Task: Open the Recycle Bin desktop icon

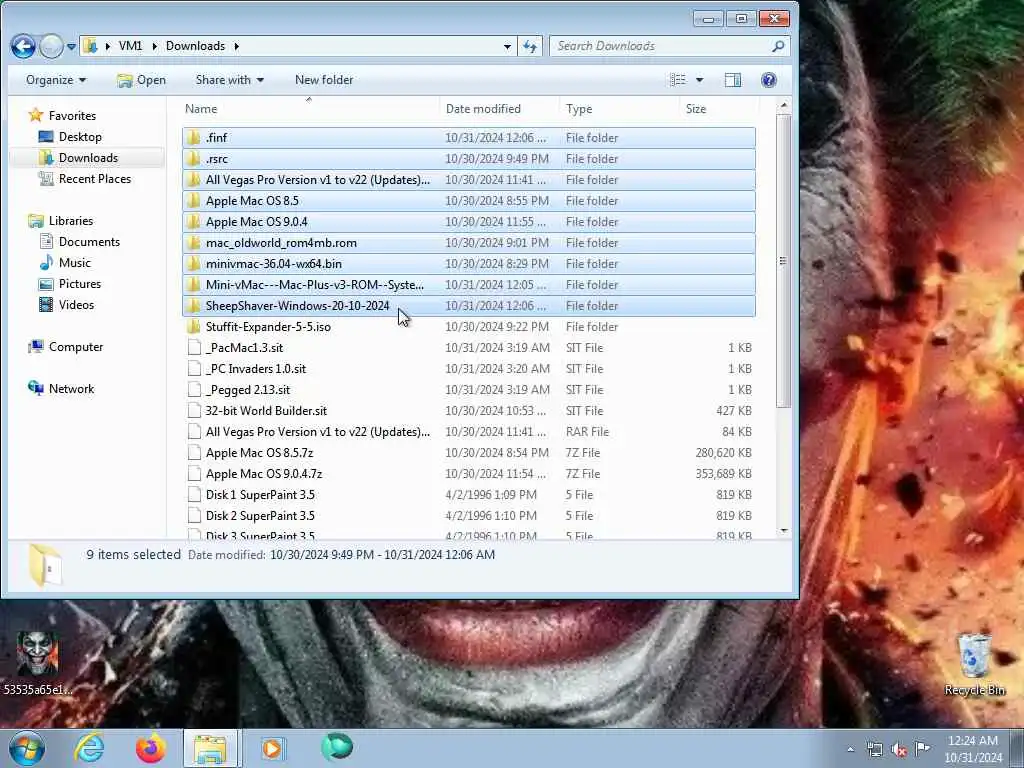Action: pyautogui.click(x=974, y=664)
